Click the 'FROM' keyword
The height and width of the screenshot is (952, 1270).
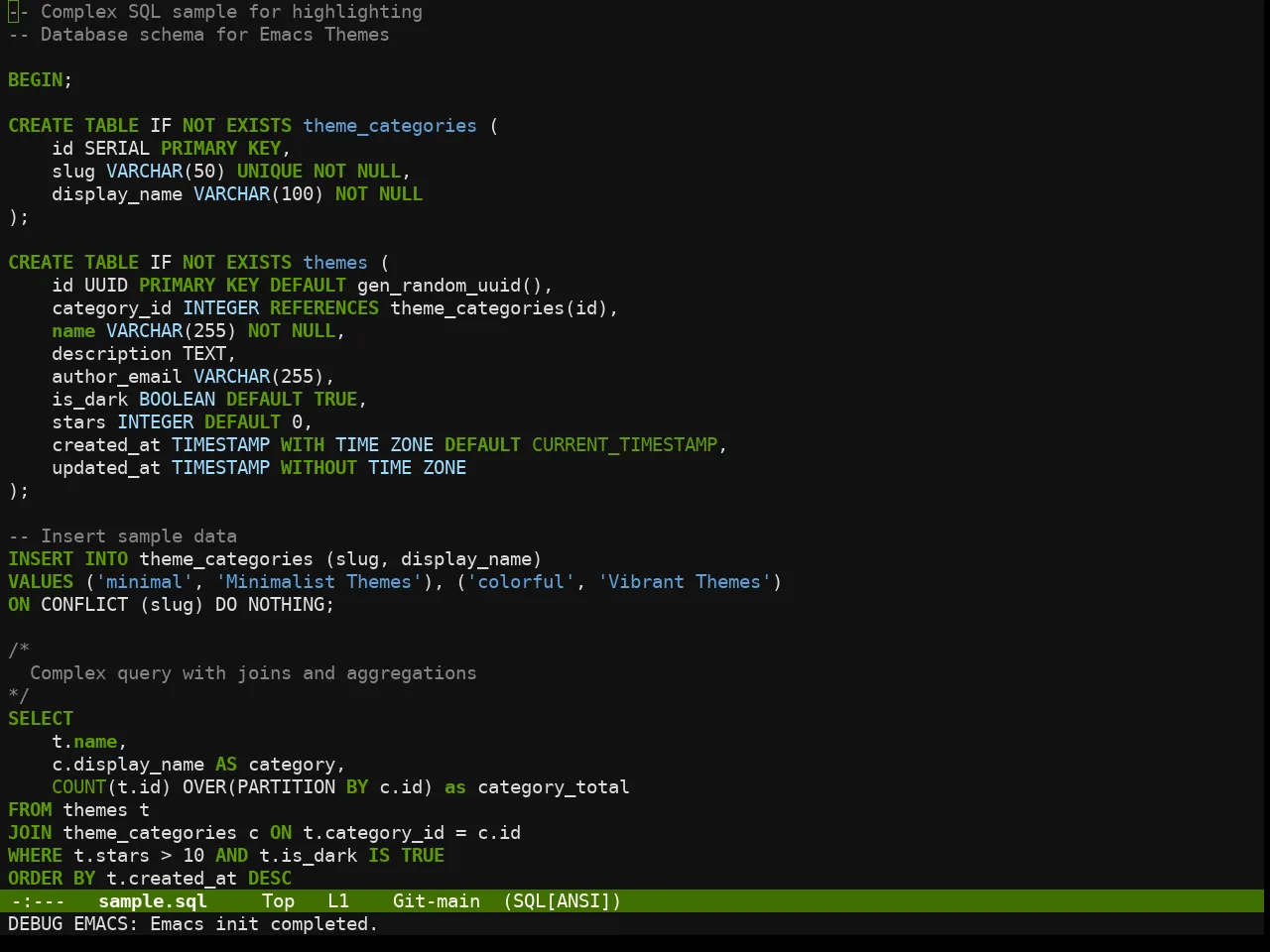coord(30,810)
